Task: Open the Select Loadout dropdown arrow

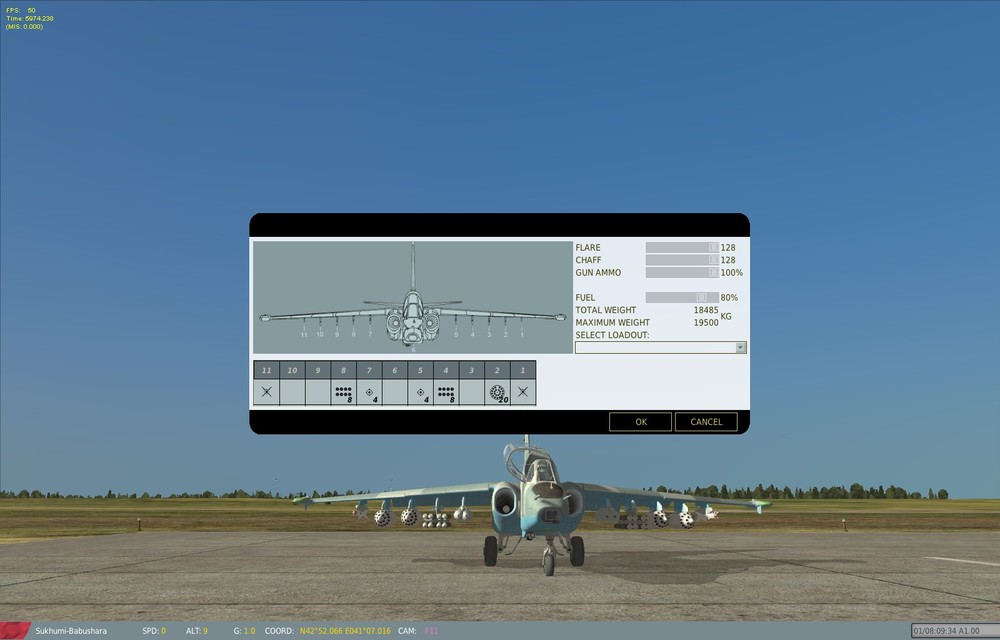Action: coord(740,347)
